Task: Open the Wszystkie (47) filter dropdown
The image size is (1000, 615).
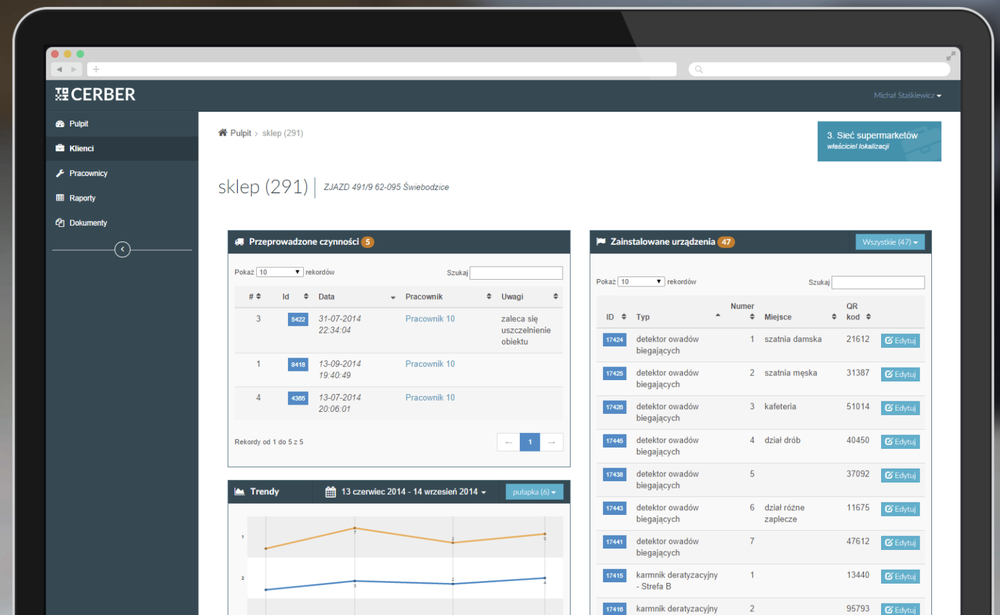Action: coord(890,242)
